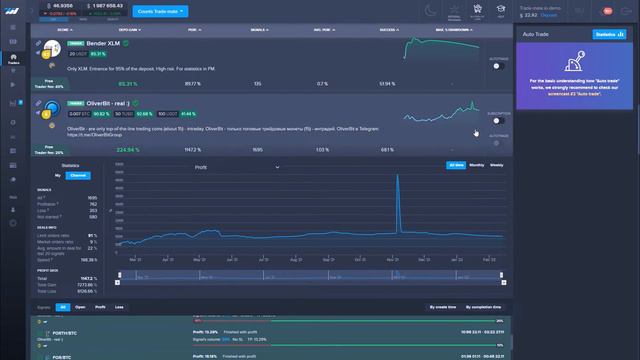Show All signals filter tab

63,307
